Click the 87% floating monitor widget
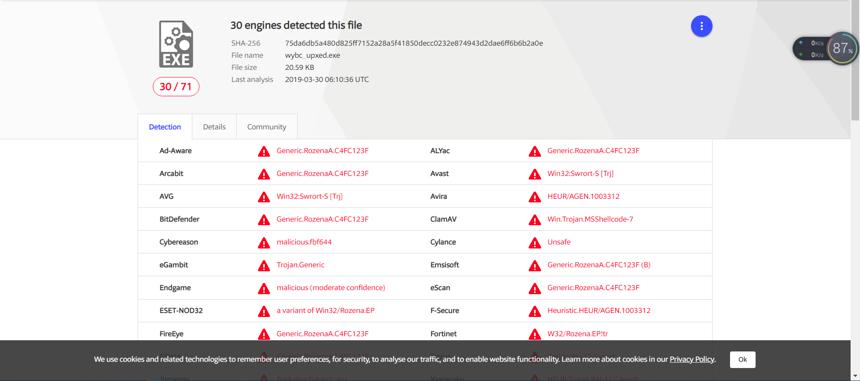Screen dimensions: 860x381 coord(825,48)
